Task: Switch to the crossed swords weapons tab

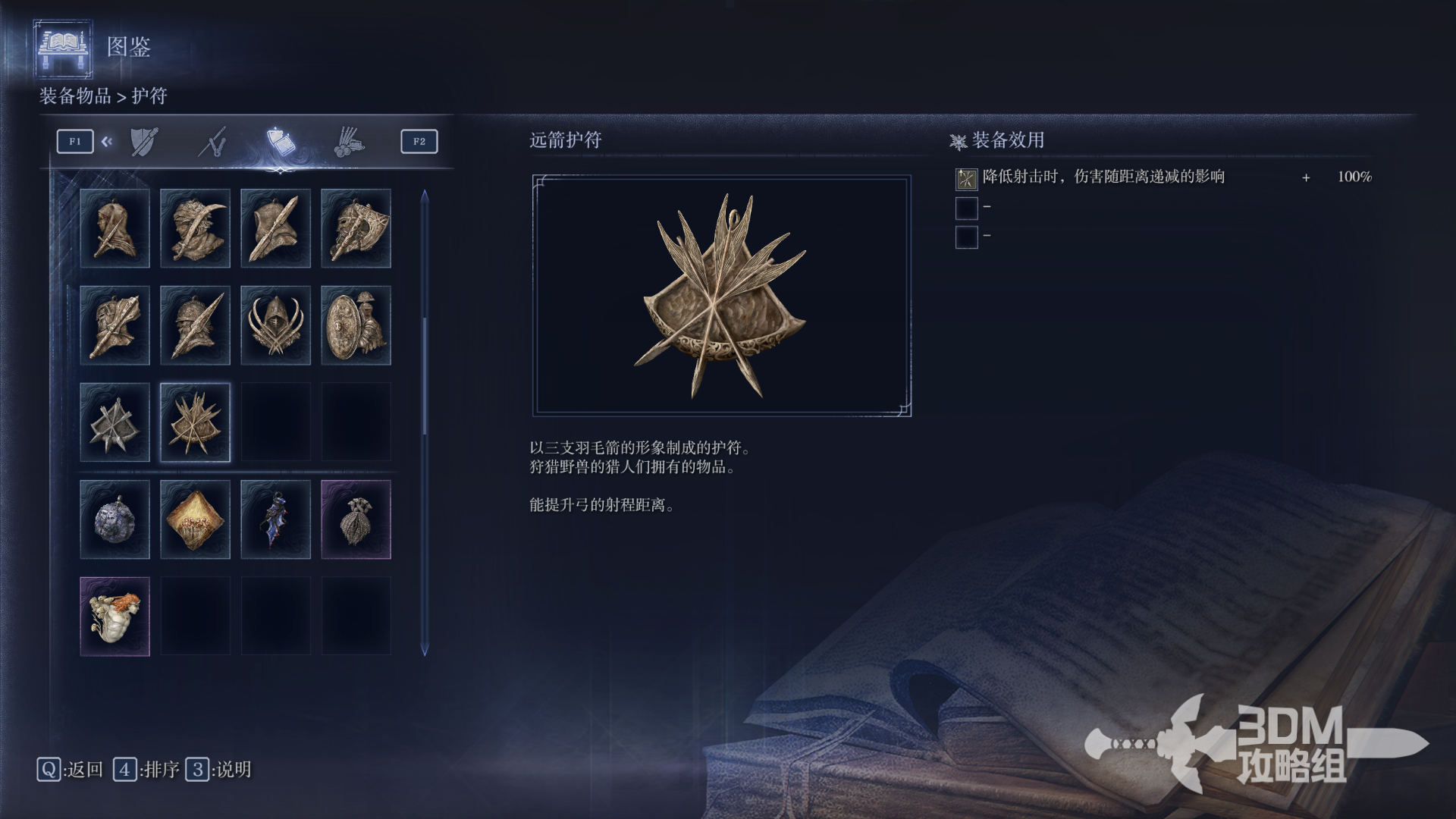Action: coord(212,142)
